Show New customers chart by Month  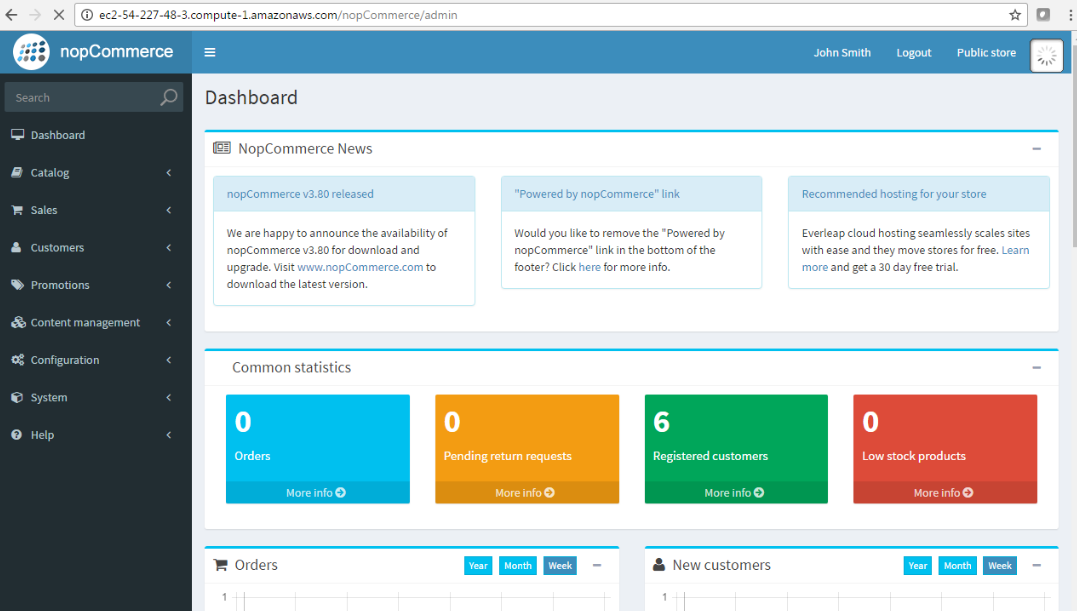(x=957, y=566)
